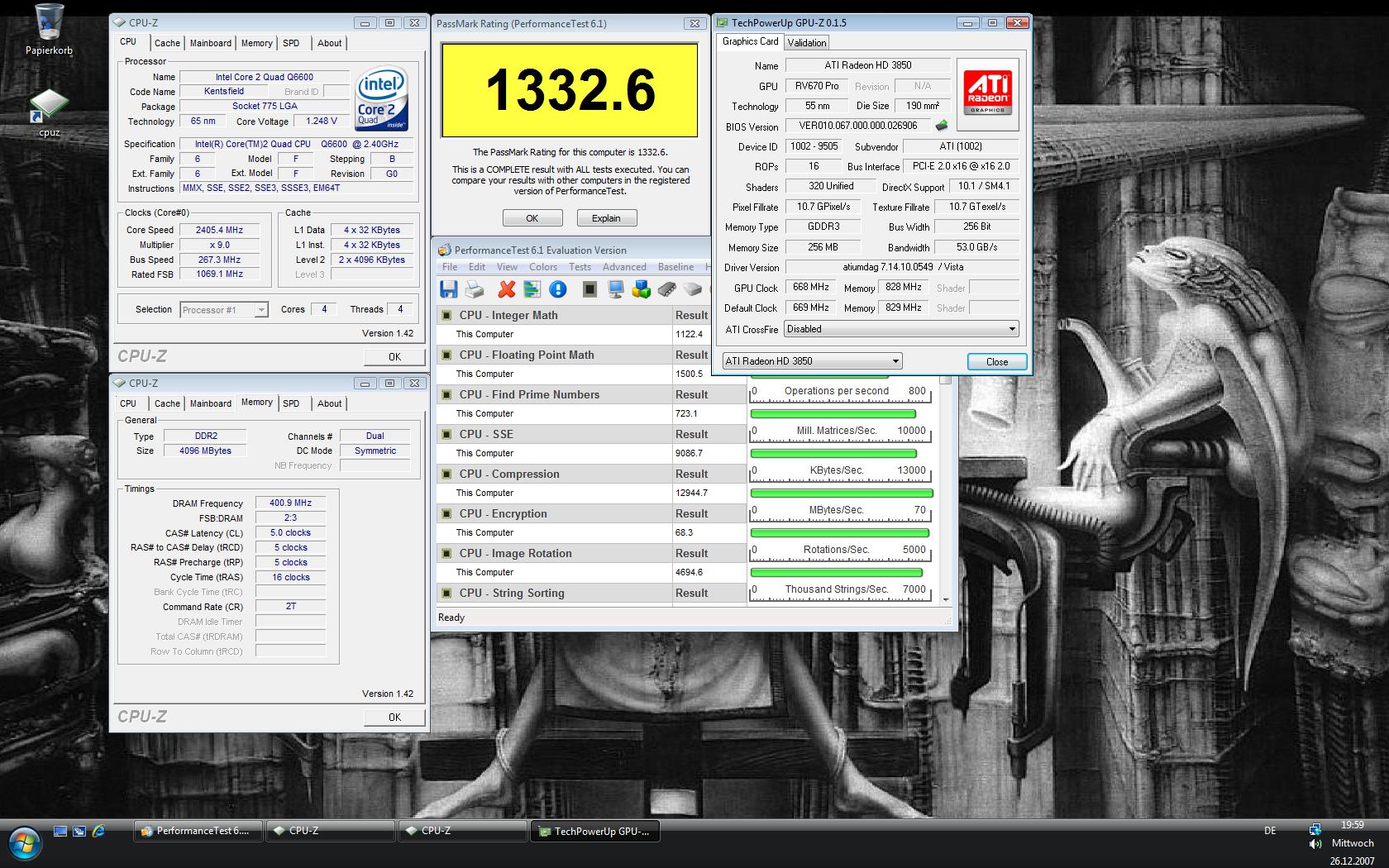Switch to Mainboard tab in top CPU-Z window
This screenshot has height=868, width=1389.
[211, 43]
